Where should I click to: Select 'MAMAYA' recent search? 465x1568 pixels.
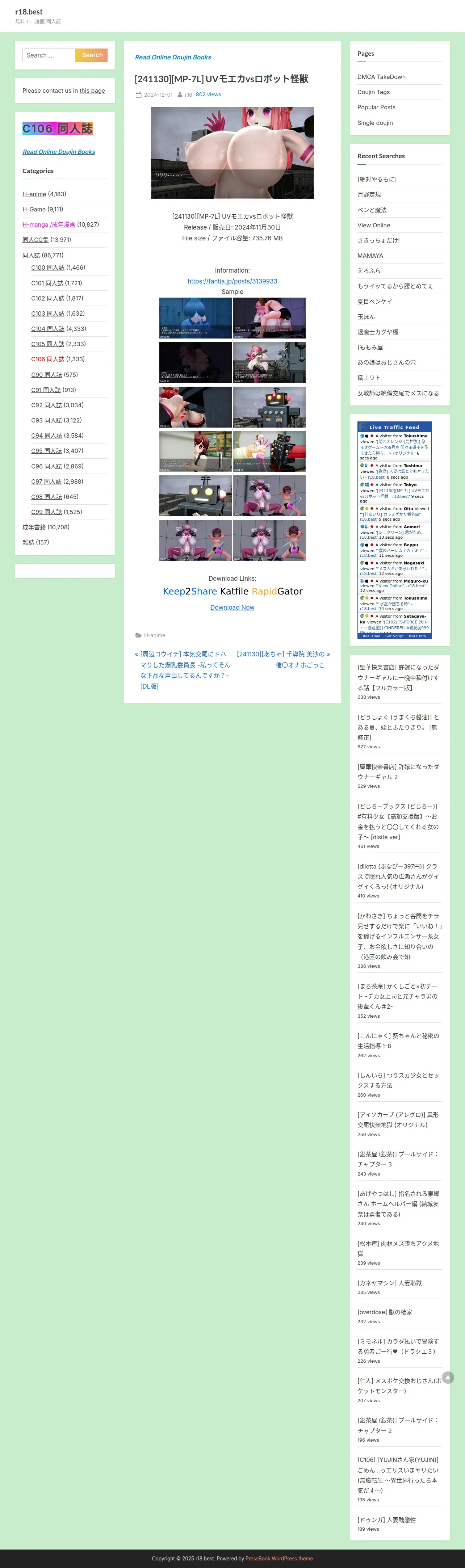(x=370, y=256)
